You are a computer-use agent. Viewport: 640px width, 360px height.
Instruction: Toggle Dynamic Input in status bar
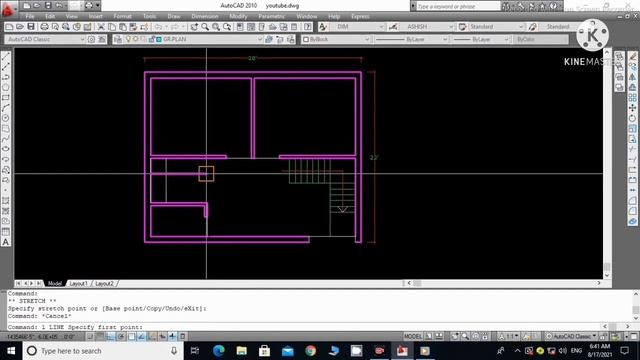pos(162,336)
